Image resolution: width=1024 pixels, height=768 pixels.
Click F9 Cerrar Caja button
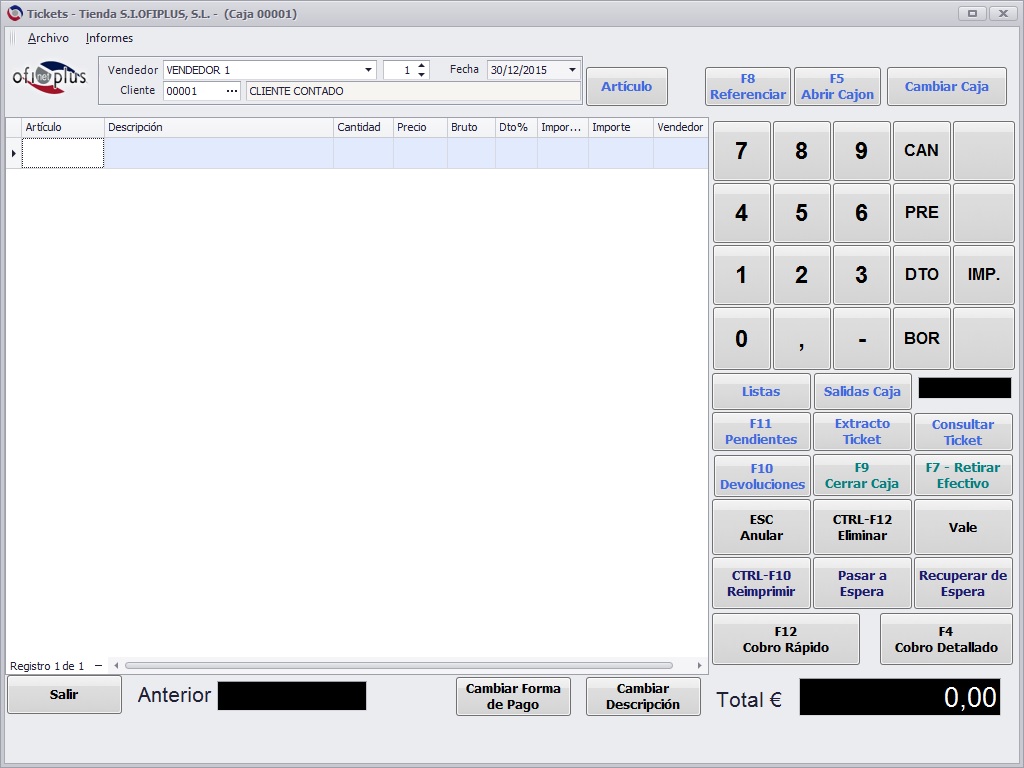[x=862, y=475]
